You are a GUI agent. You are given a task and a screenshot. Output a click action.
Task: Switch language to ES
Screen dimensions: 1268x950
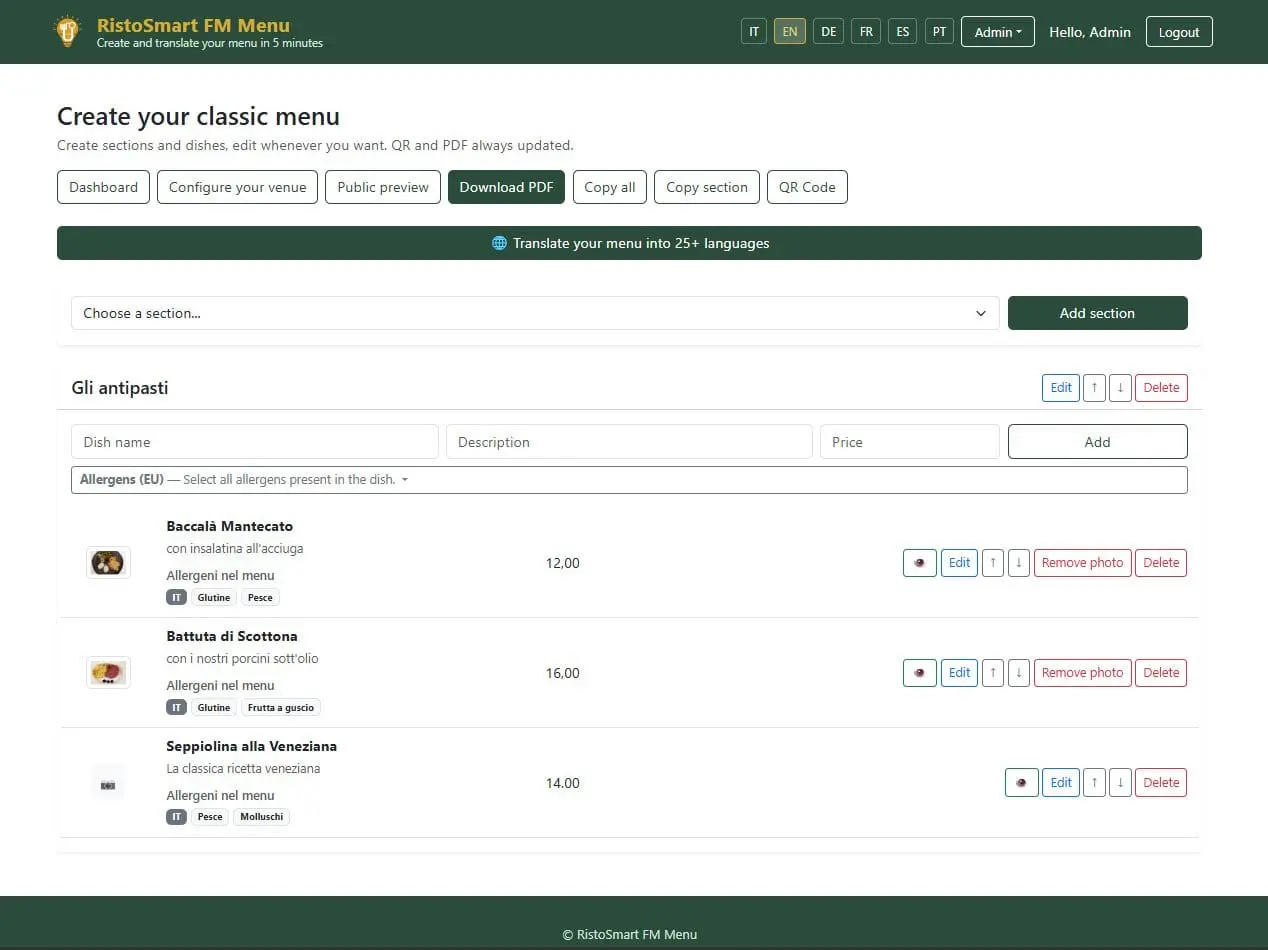click(x=903, y=32)
